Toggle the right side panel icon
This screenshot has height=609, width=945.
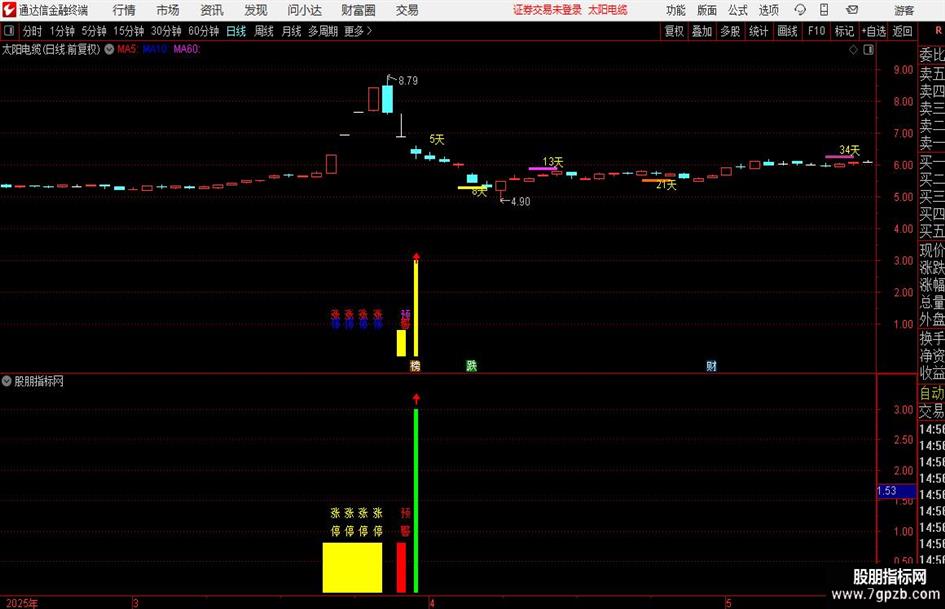coord(868,50)
